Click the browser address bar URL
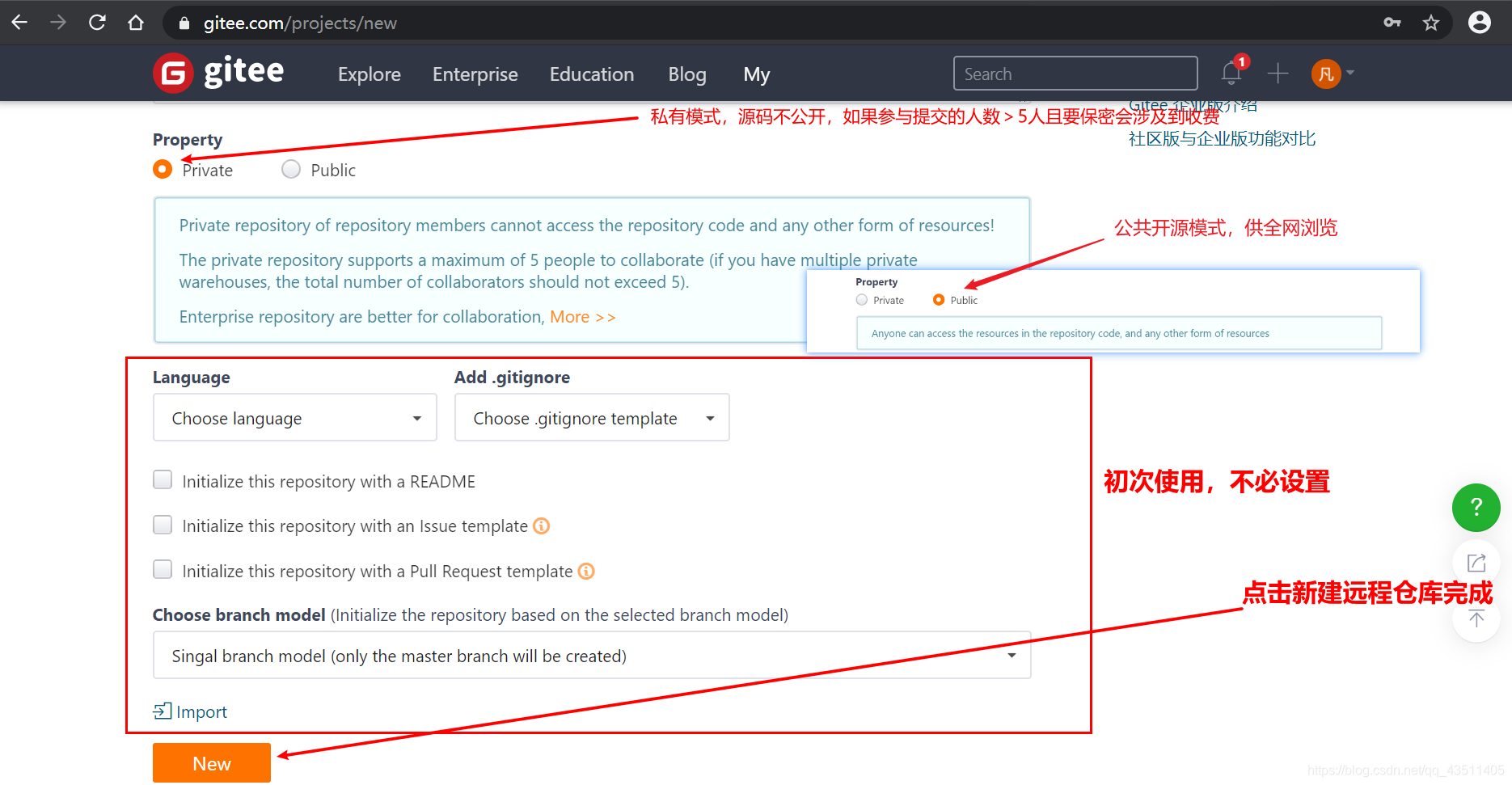Image resolution: width=1512 pixels, height=785 pixels. point(300,23)
